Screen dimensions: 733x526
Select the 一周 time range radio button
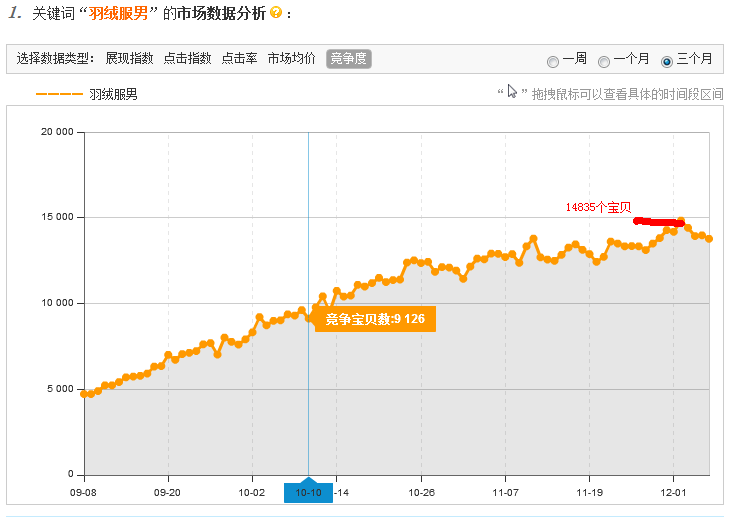click(553, 61)
